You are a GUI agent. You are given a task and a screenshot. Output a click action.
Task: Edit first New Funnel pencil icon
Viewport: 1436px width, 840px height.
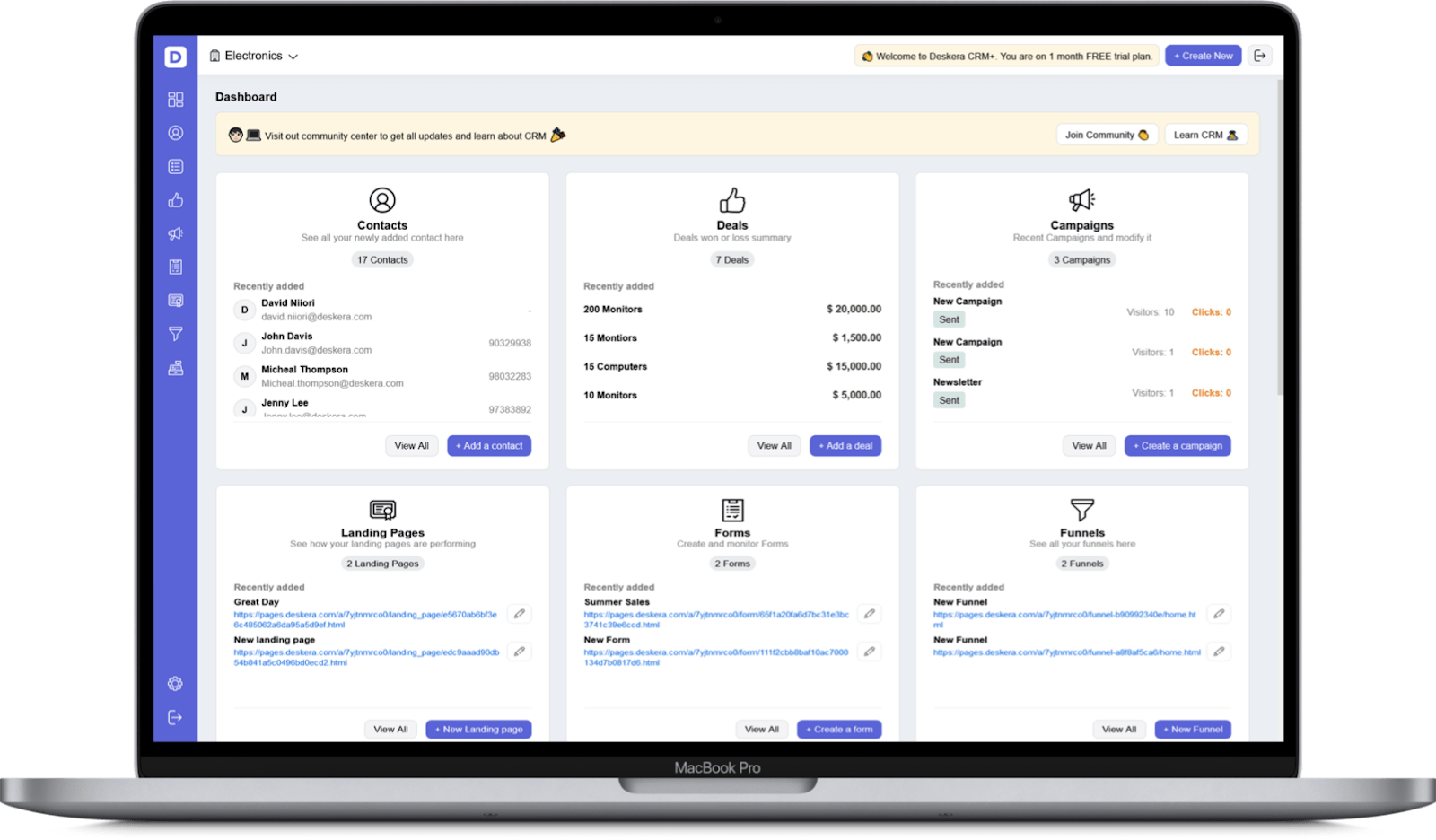click(1219, 614)
